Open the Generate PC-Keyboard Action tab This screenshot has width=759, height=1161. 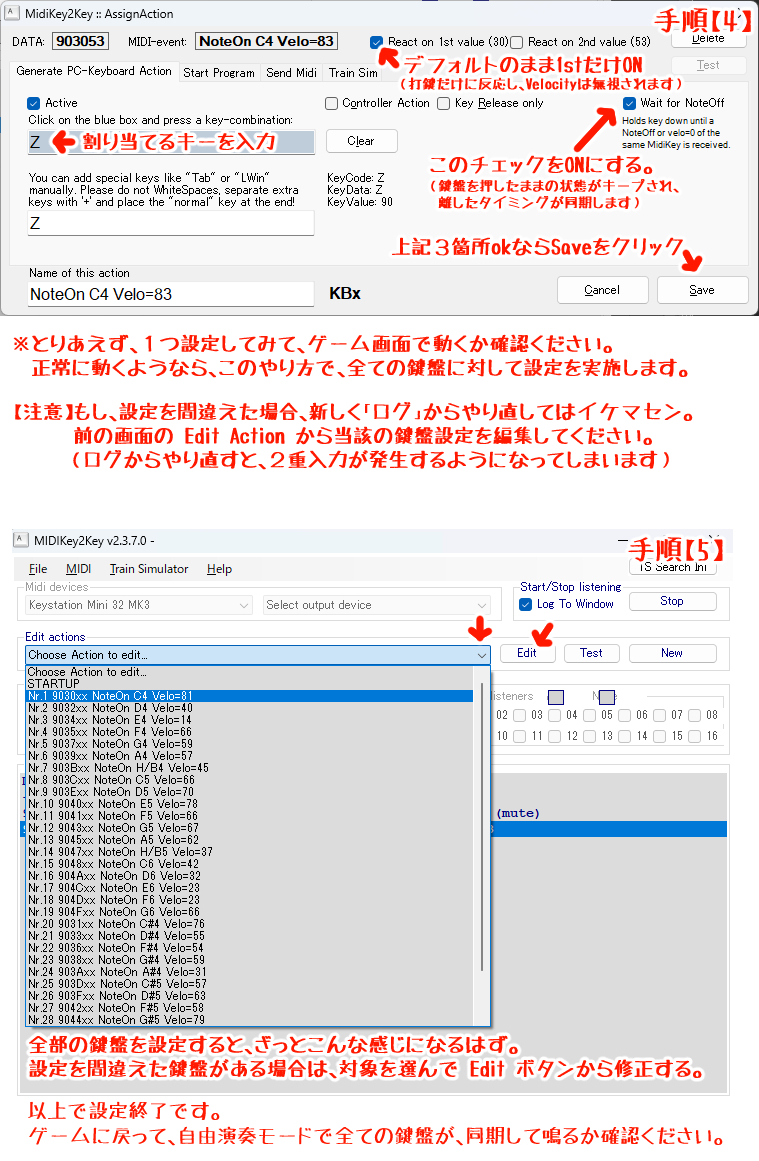point(94,71)
